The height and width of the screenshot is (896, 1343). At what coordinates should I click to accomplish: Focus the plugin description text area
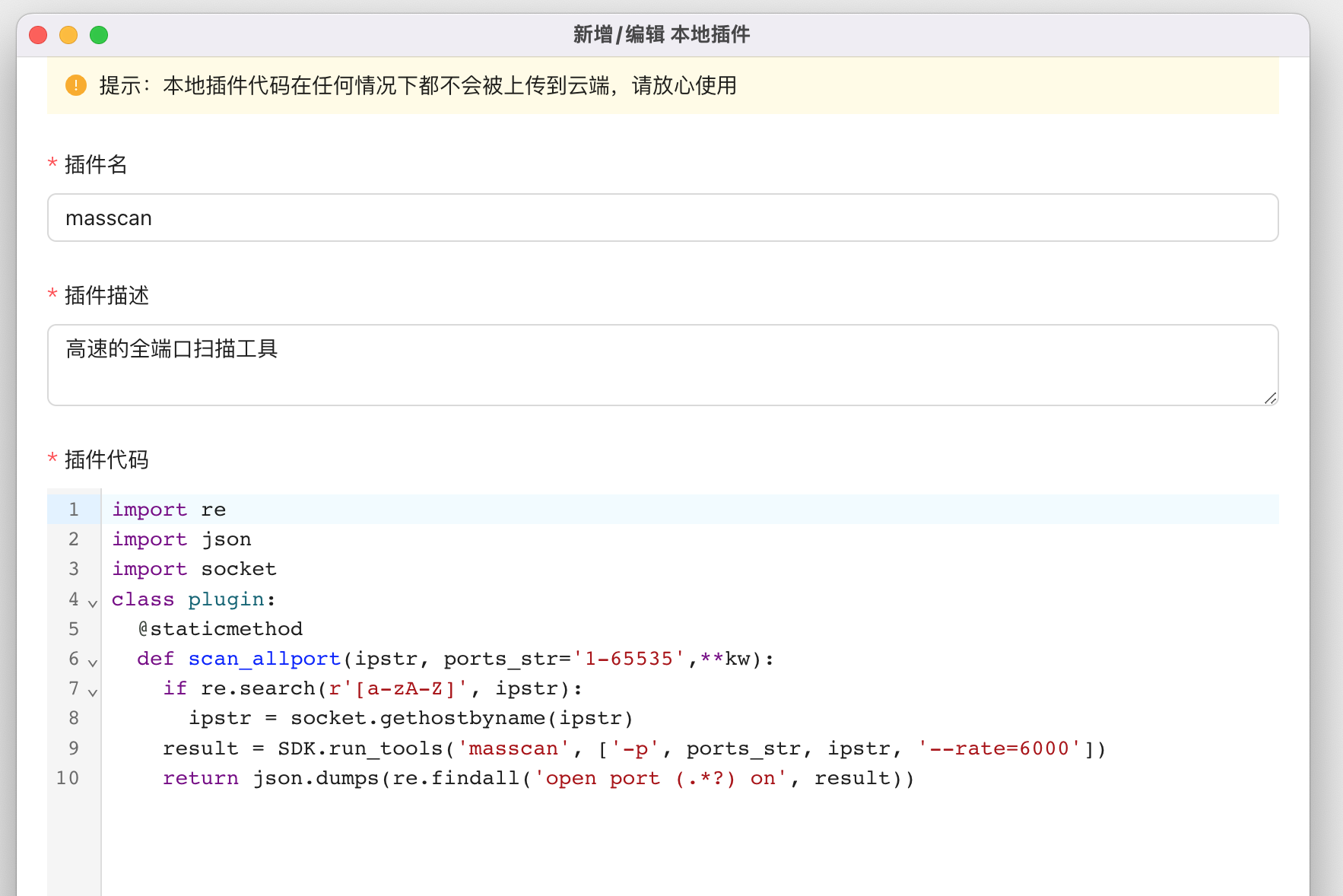[x=662, y=365]
